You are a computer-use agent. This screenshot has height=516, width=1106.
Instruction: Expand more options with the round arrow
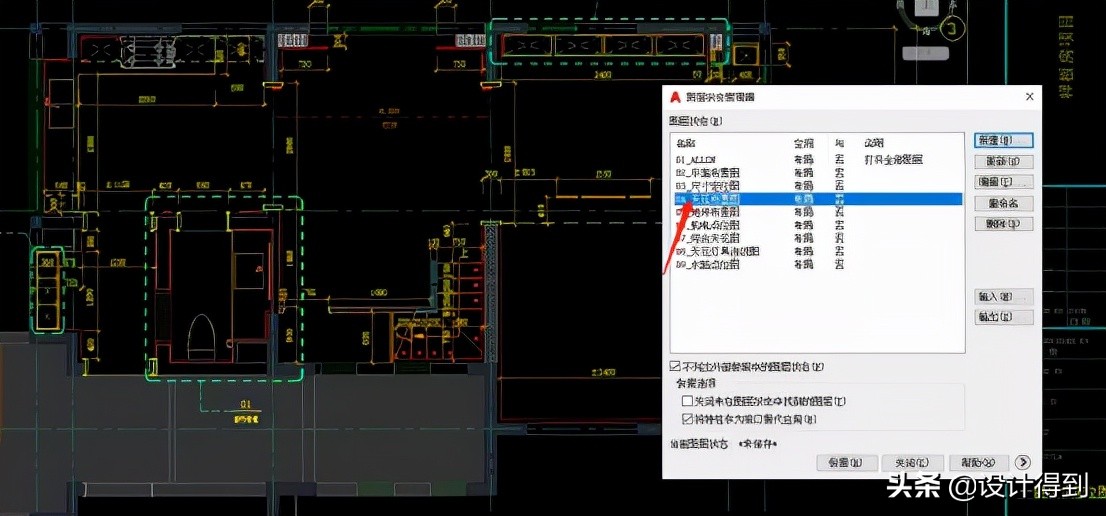coord(1023,462)
